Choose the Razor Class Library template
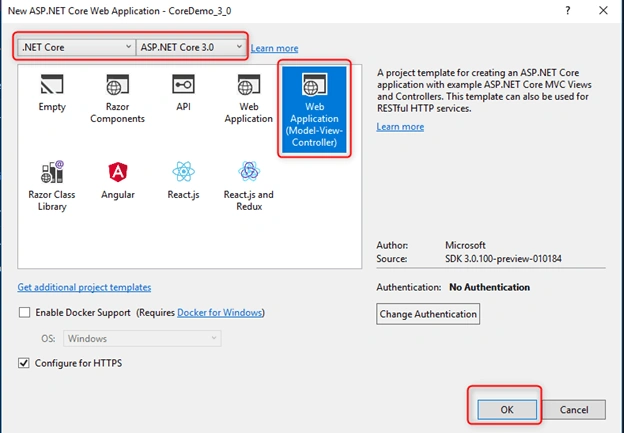The height and width of the screenshot is (433, 624). 52,185
